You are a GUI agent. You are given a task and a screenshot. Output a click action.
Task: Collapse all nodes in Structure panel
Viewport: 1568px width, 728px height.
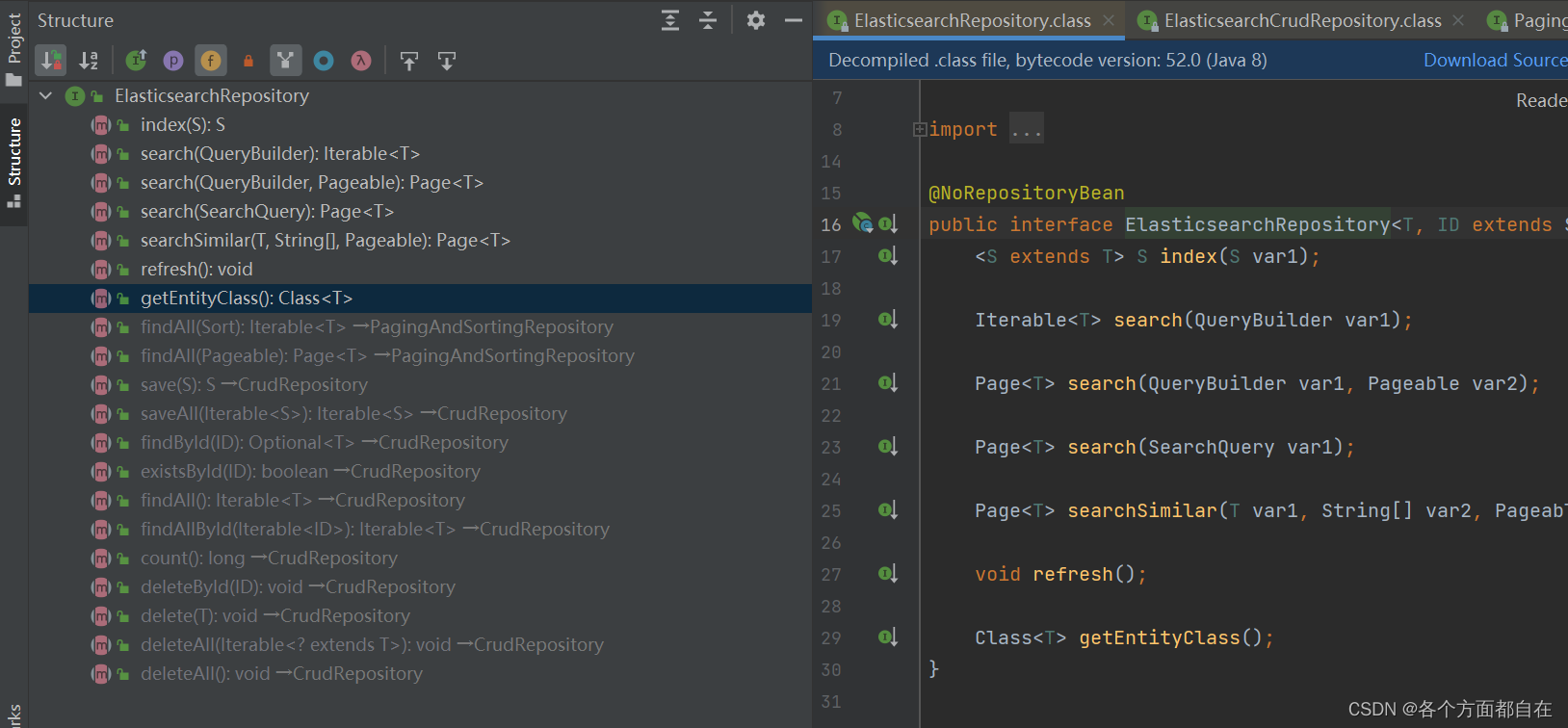tap(708, 20)
